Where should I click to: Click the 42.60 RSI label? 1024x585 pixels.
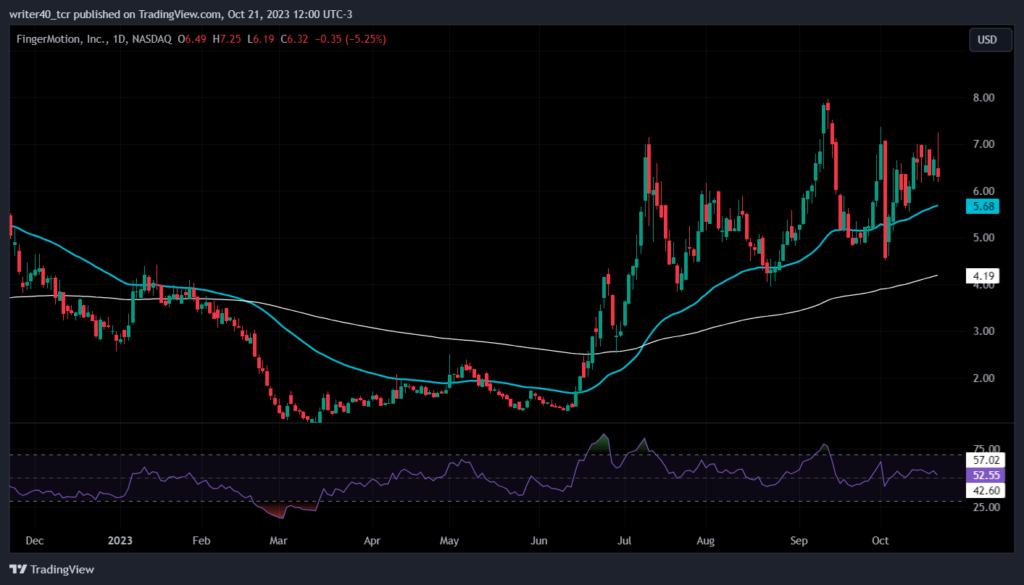(x=983, y=490)
